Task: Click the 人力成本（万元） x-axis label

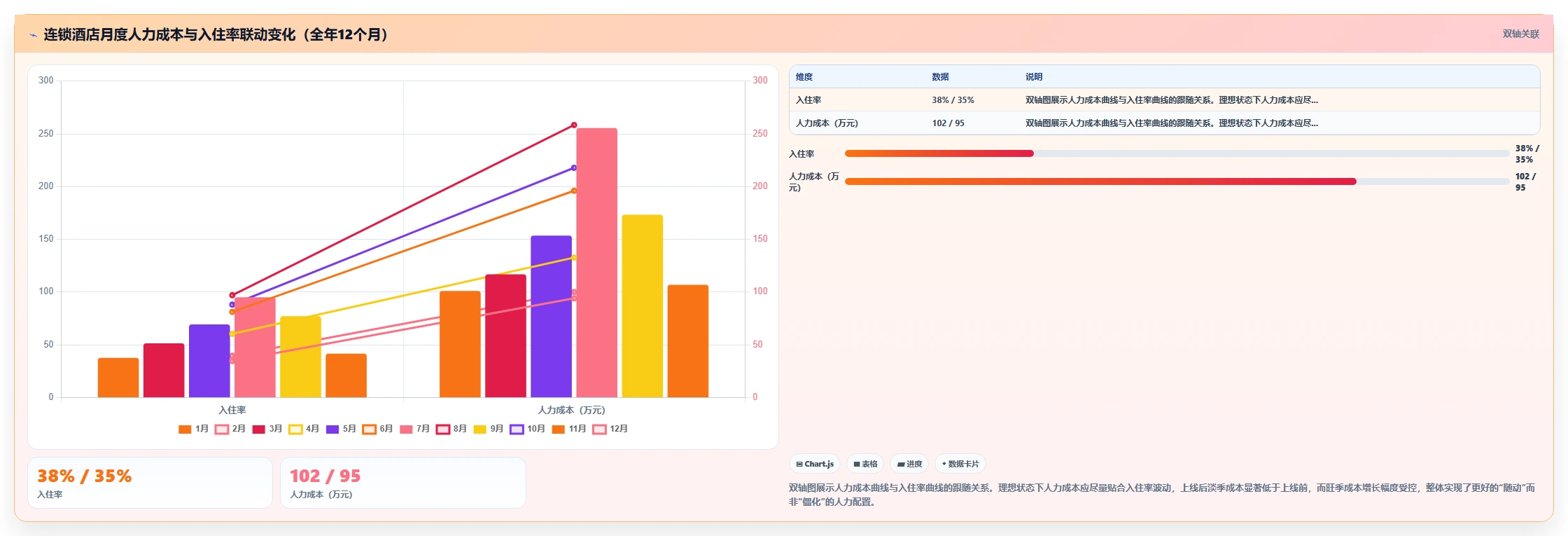Action: tap(571, 411)
